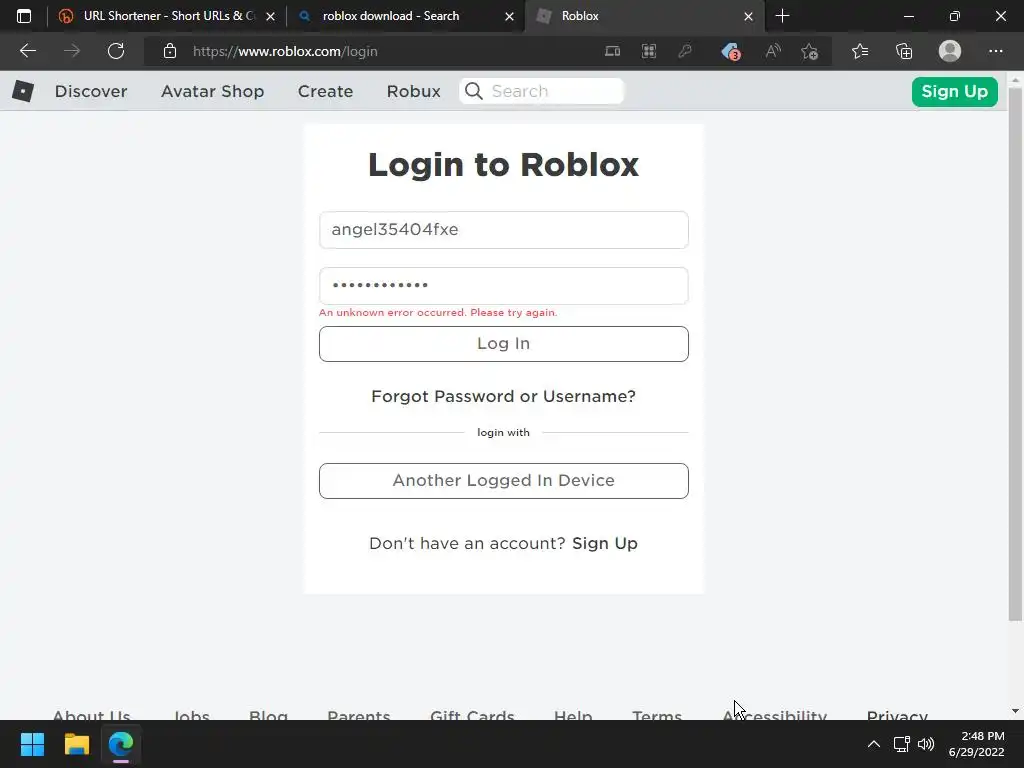1024x768 pixels.
Task: Follow Sign Up link below account prompt
Action: point(605,543)
